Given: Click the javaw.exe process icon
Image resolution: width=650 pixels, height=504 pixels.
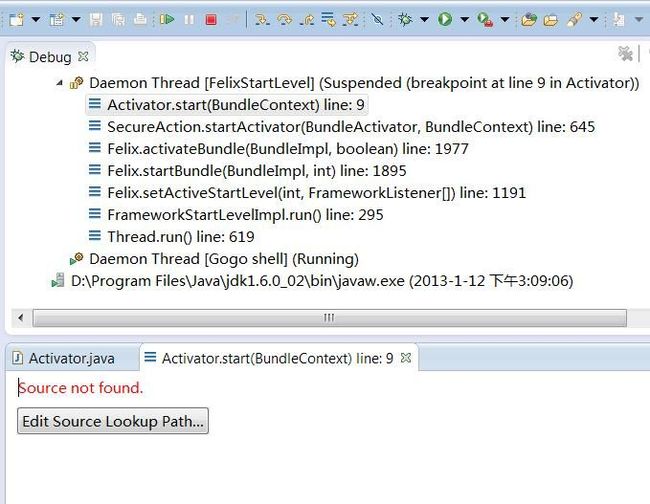Looking at the screenshot, I should 58,281.
